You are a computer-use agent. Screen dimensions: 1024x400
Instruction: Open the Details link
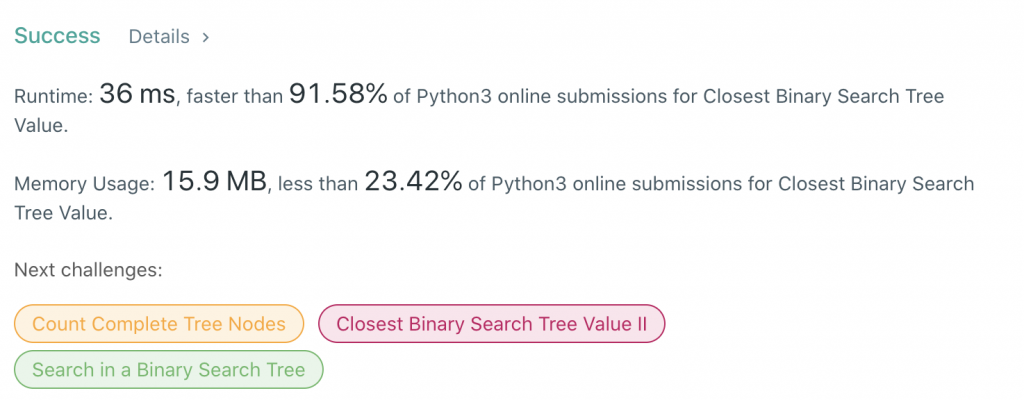click(158, 37)
